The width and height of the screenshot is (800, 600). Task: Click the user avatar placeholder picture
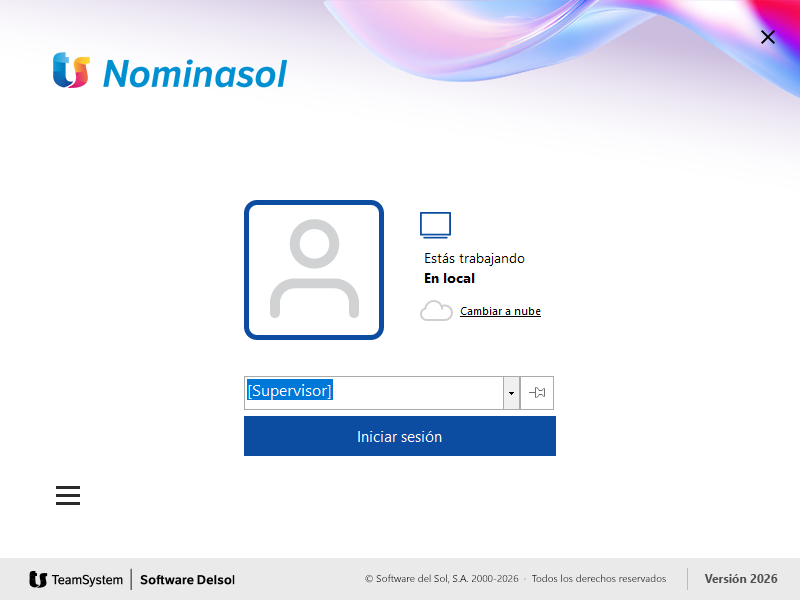point(314,270)
